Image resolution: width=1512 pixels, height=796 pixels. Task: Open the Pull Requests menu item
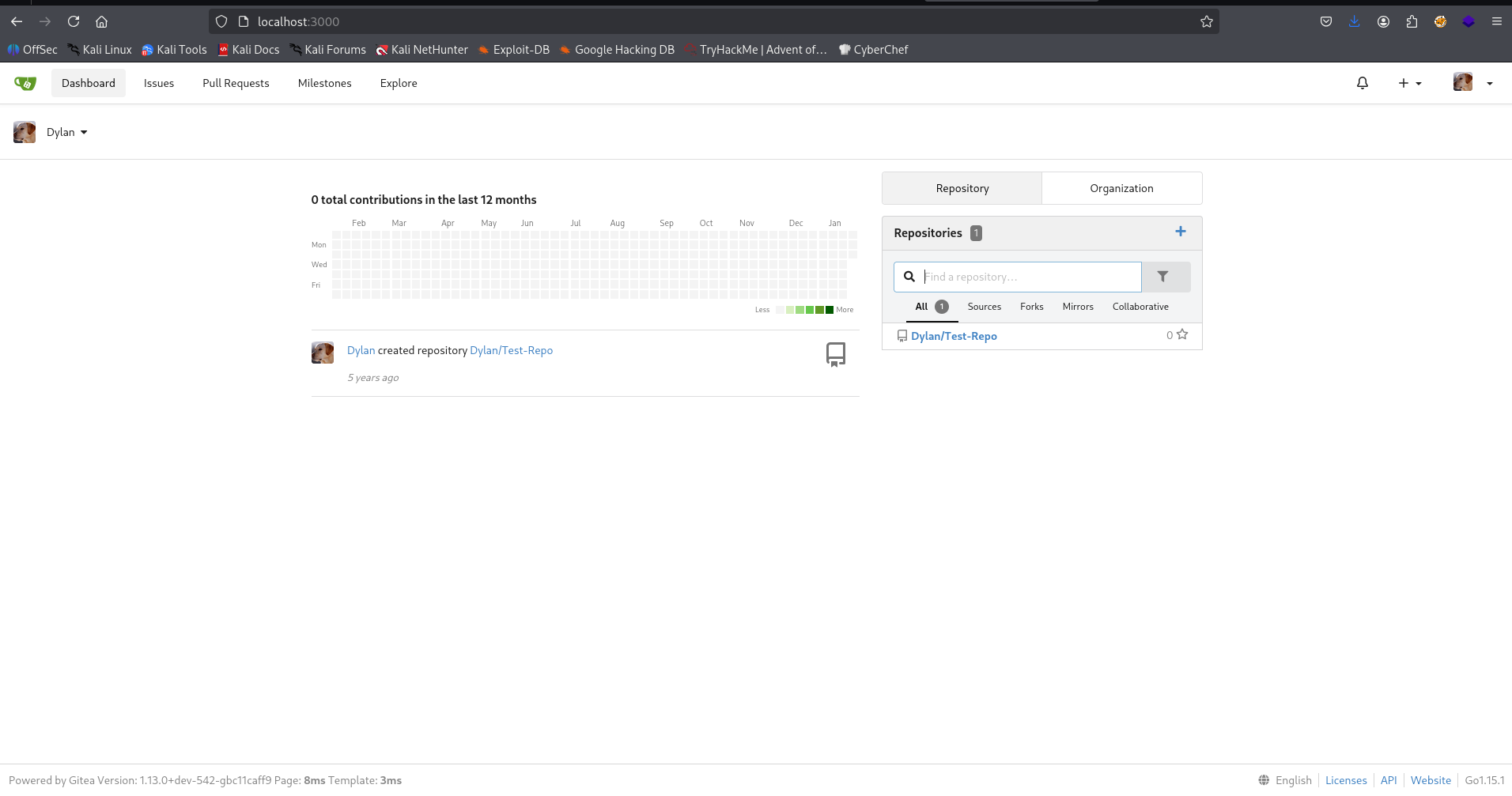pyautogui.click(x=236, y=83)
